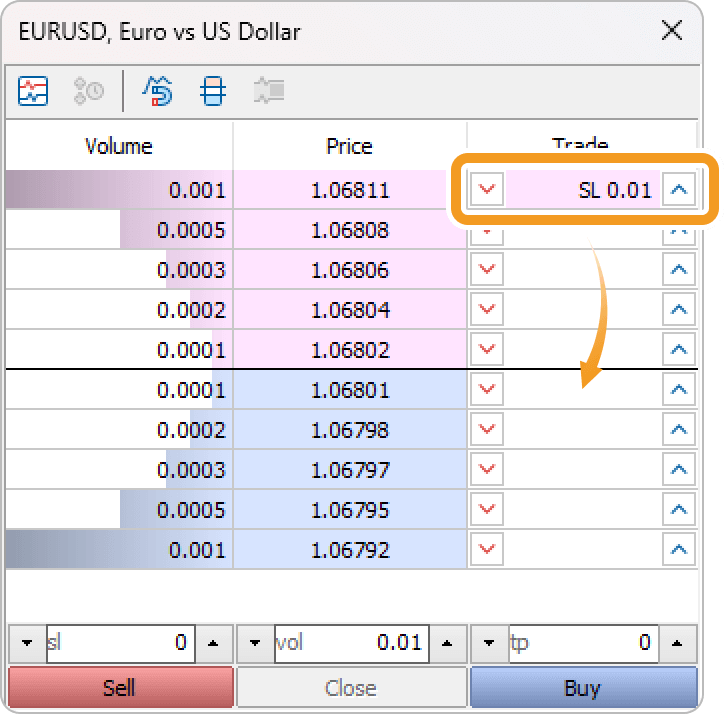724x714 pixels.
Task: Close the EURUSD depth of market window
Action: (x=671, y=31)
